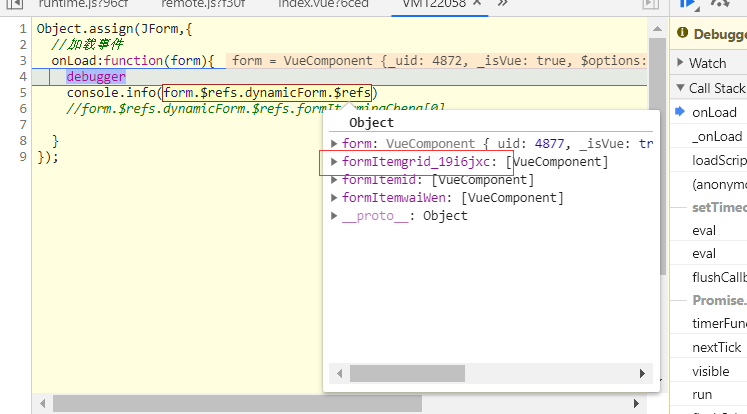Select the loadScript call stack frame
The height and width of the screenshot is (414, 747).
(x=718, y=160)
